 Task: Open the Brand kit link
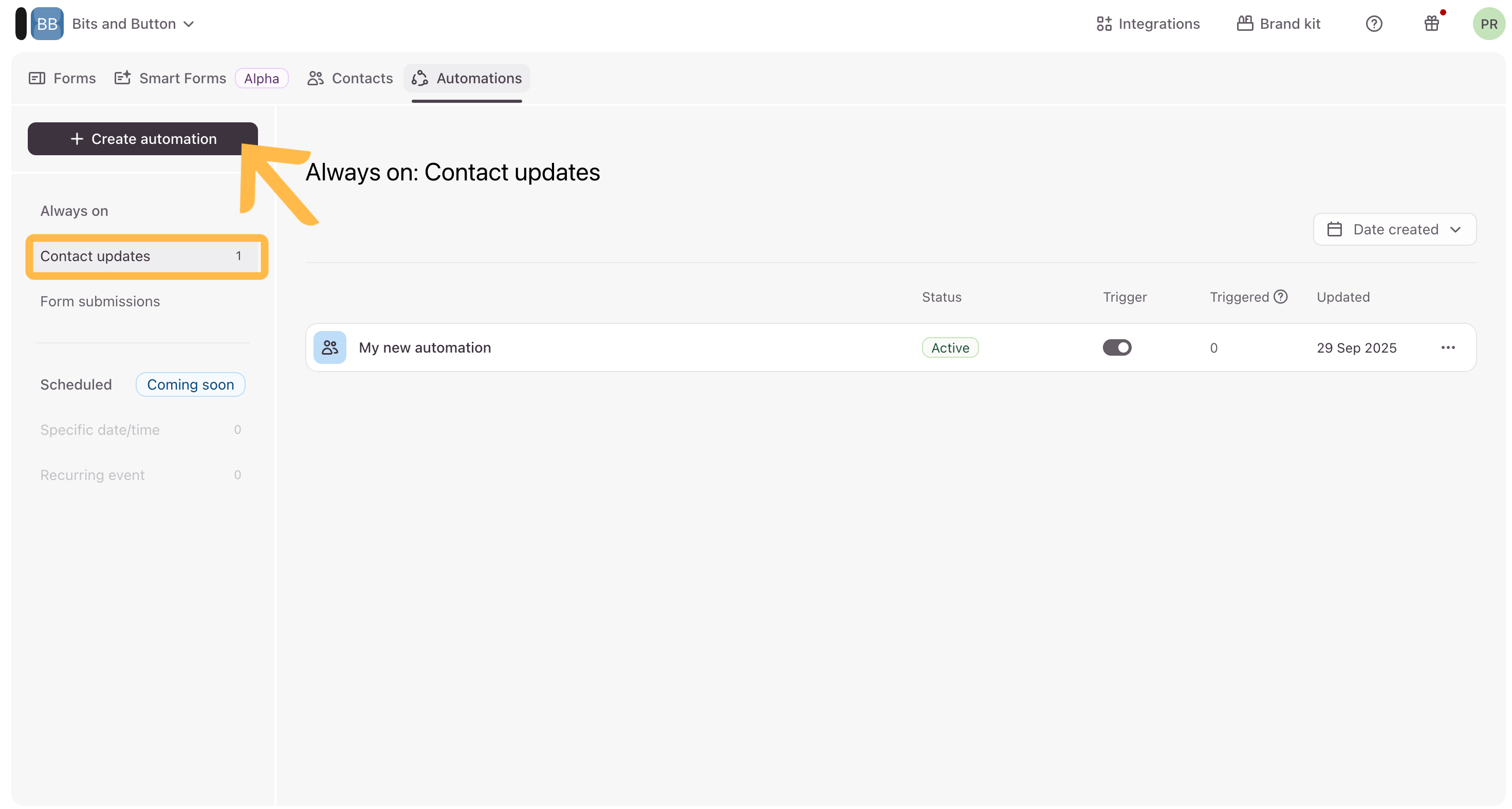coord(1278,24)
